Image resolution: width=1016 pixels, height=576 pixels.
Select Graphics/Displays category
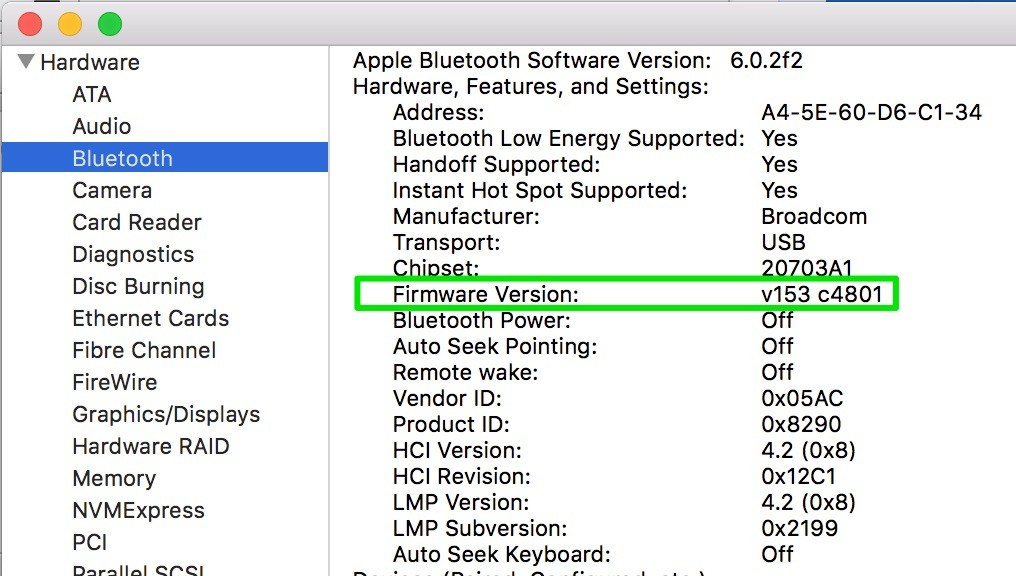[x=166, y=415]
